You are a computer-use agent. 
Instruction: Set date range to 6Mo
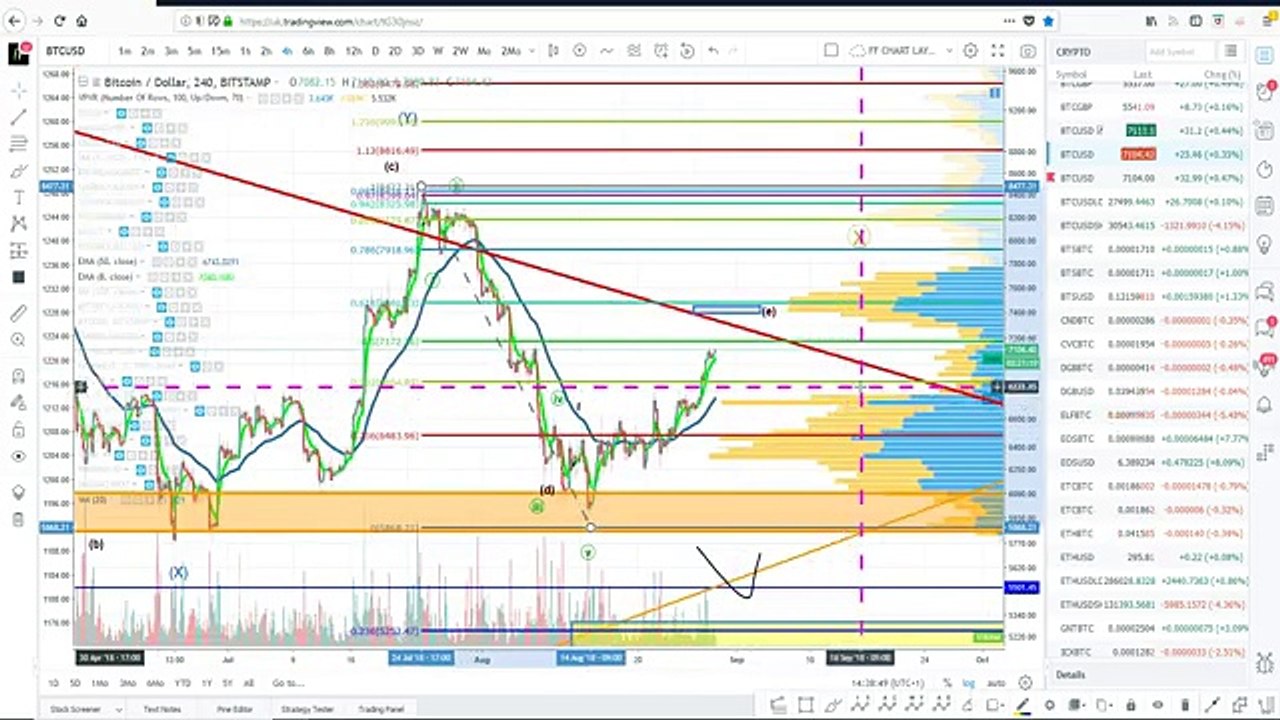(x=154, y=683)
